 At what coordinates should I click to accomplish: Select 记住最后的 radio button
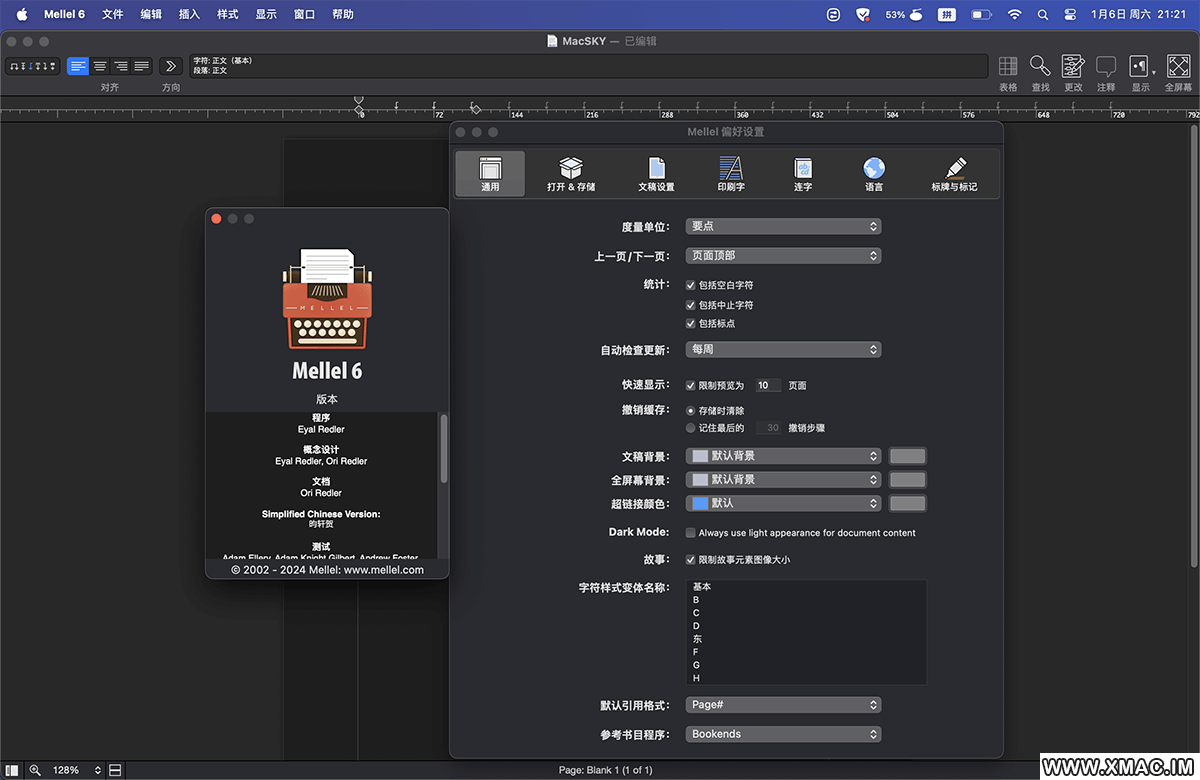[x=690, y=428]
